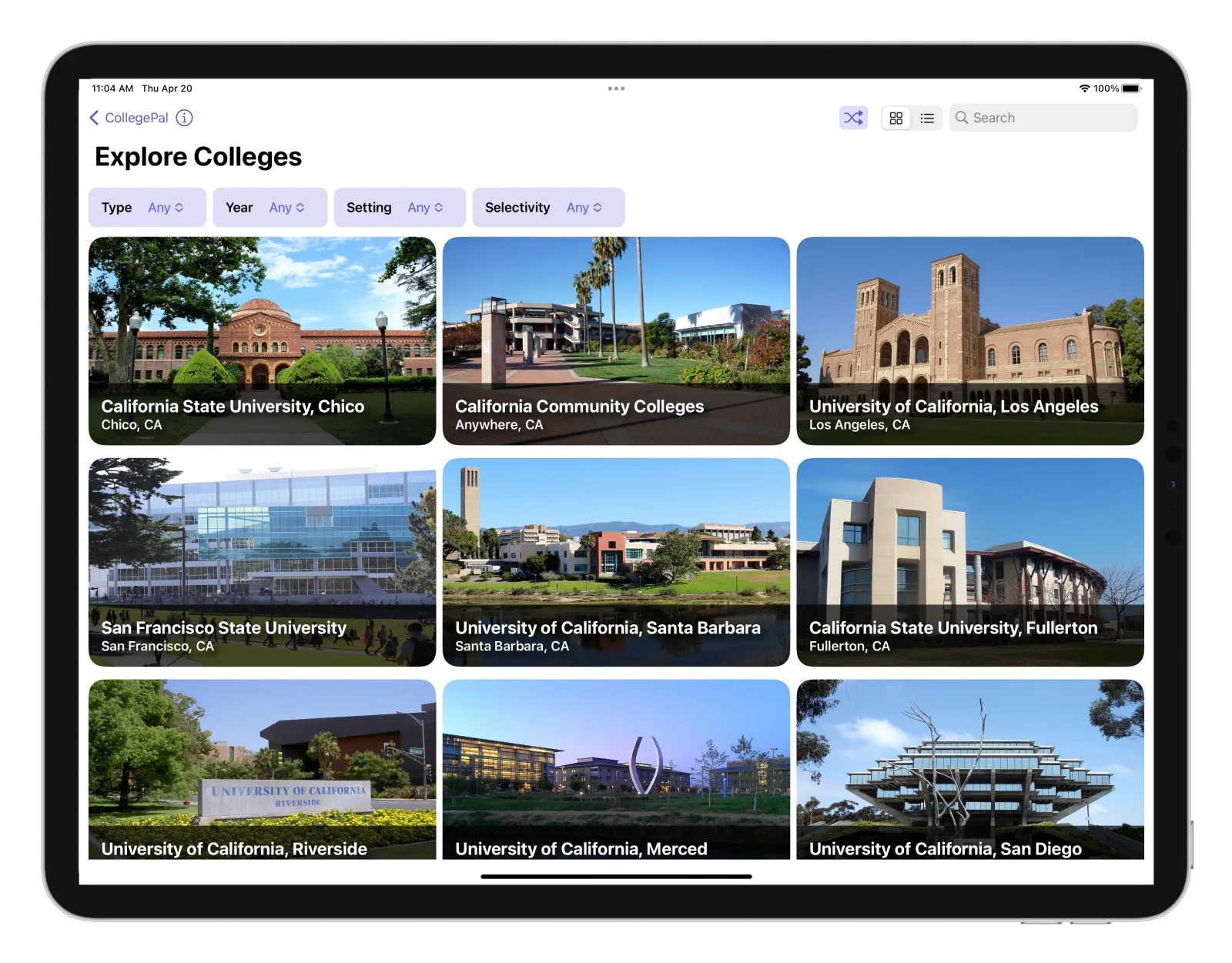This screenshot has width=1232, height=963.
Task: Open University of California, Merced card
Action: tap(616, 770)
